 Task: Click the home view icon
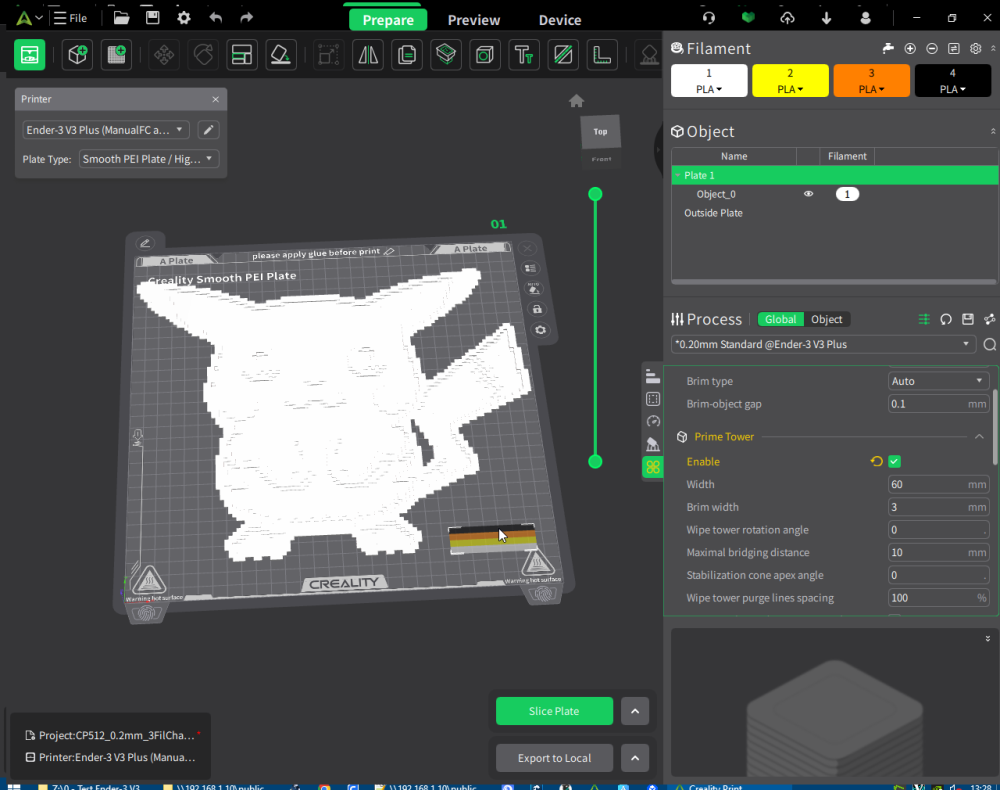click(577, 101)
